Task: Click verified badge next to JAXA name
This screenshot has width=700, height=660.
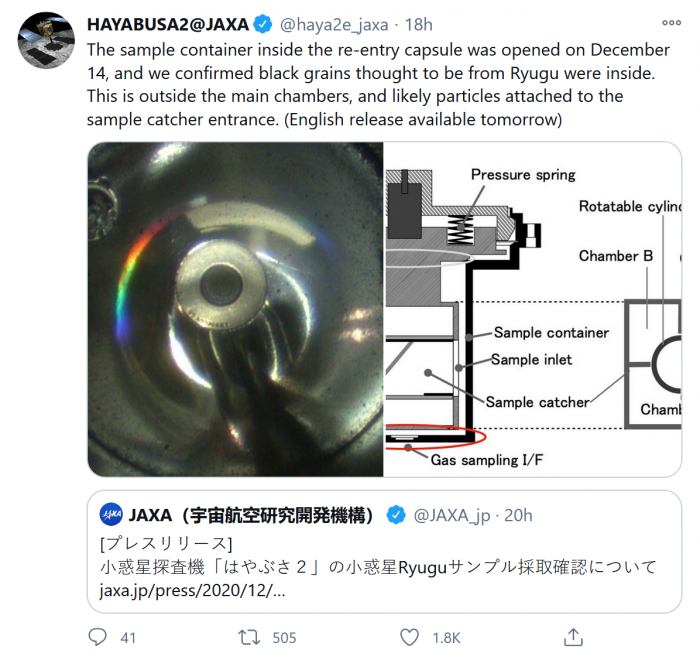Action: pos(396,515)
